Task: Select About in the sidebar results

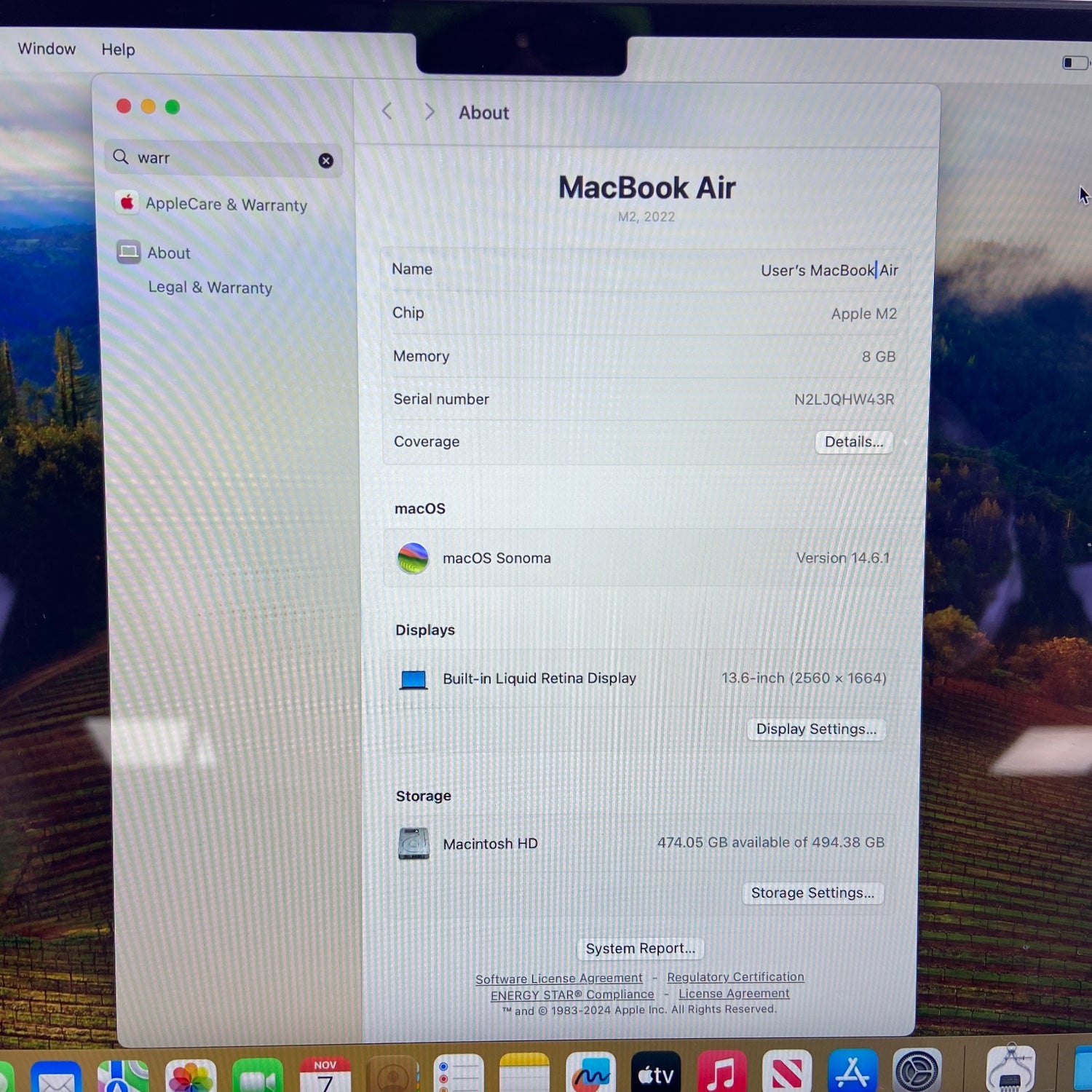Action: pos(169,253)
